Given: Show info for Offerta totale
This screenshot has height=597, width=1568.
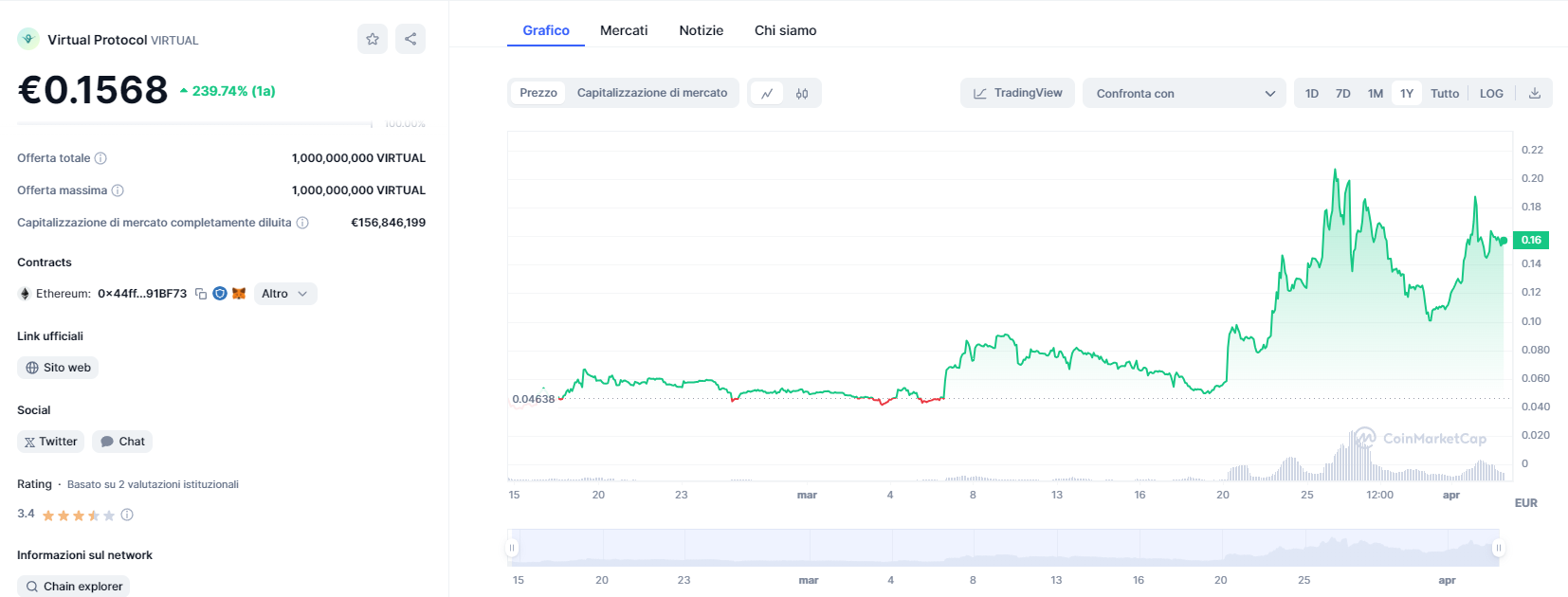Looking at the screenshot, I should coord(100,158).
